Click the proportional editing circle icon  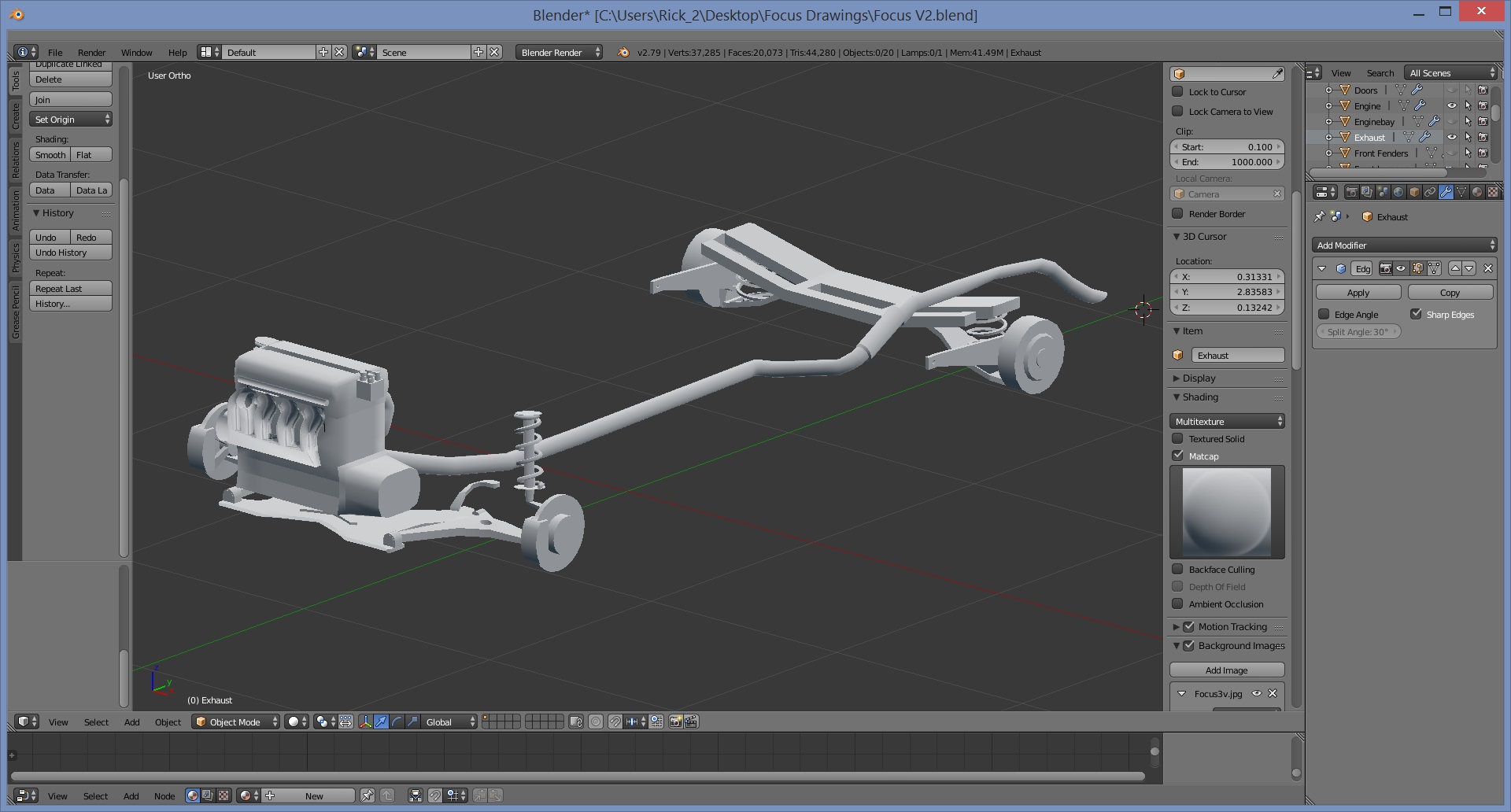point(596,722)
